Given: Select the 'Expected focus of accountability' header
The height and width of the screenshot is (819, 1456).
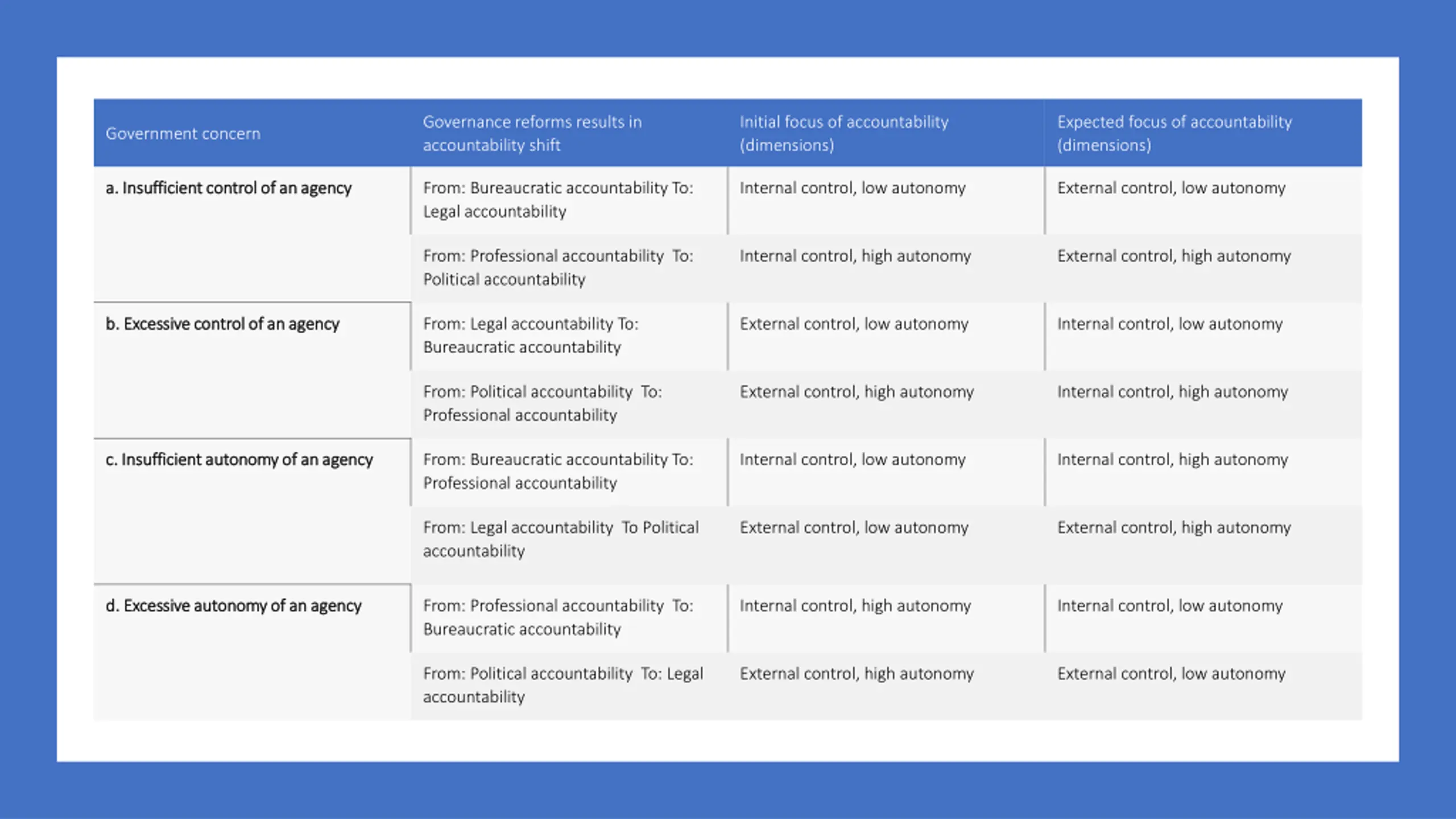Looking at the screenshot, I should (x=1174, y=134).
